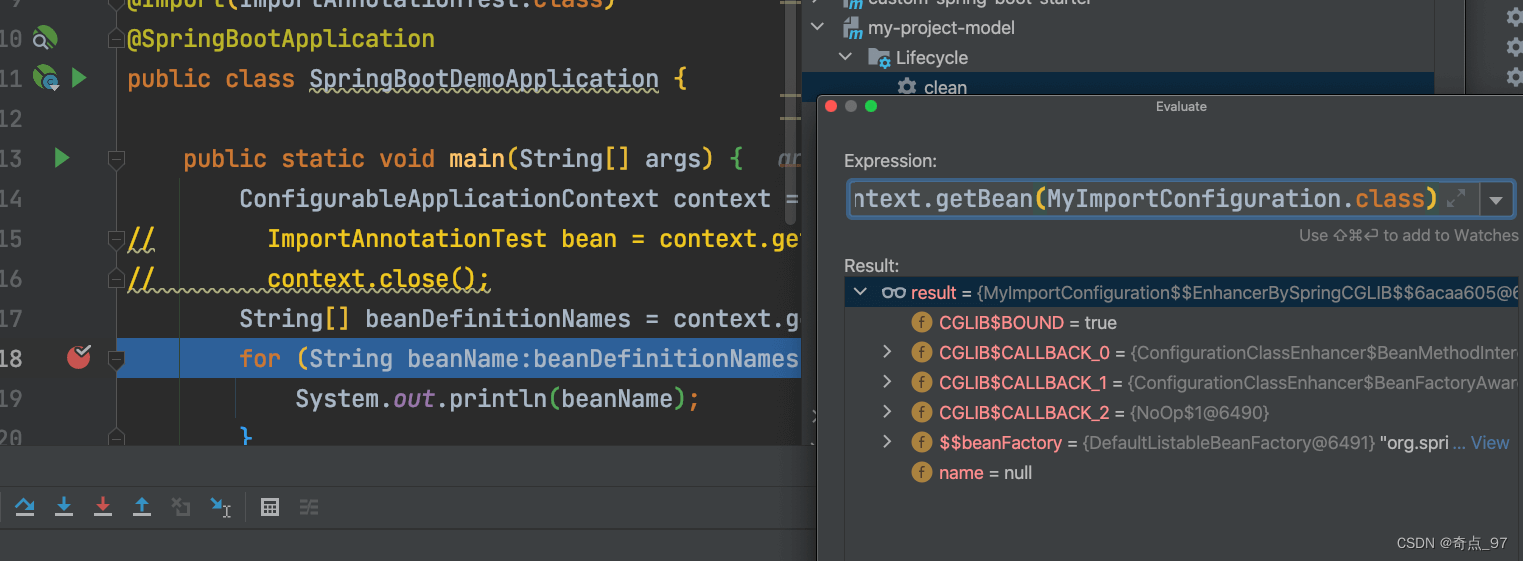Click the field icon of name
The image size is (1523, 561).
click(922, 473)
